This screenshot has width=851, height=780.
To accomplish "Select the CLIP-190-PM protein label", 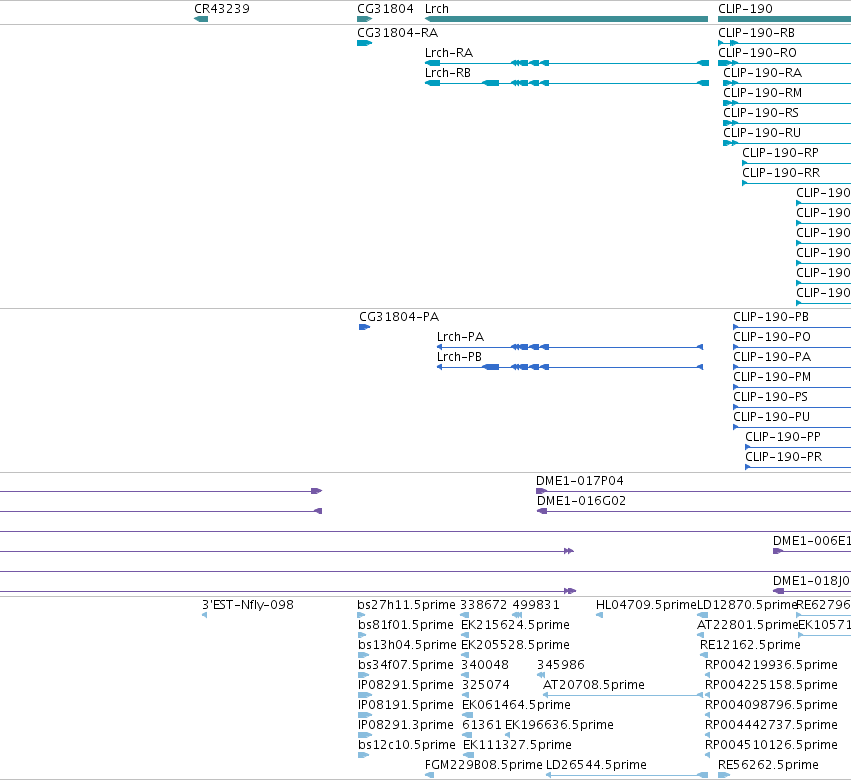I will (x=772, y=377).
